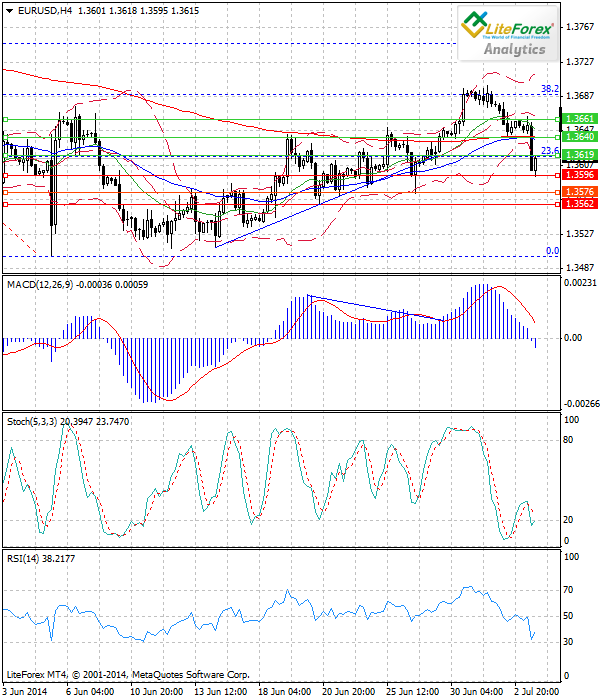Image resolution: width=600 pixels, height=700 pixels.
Task: Click the 1.3767 price axis label
Action: 580,27
